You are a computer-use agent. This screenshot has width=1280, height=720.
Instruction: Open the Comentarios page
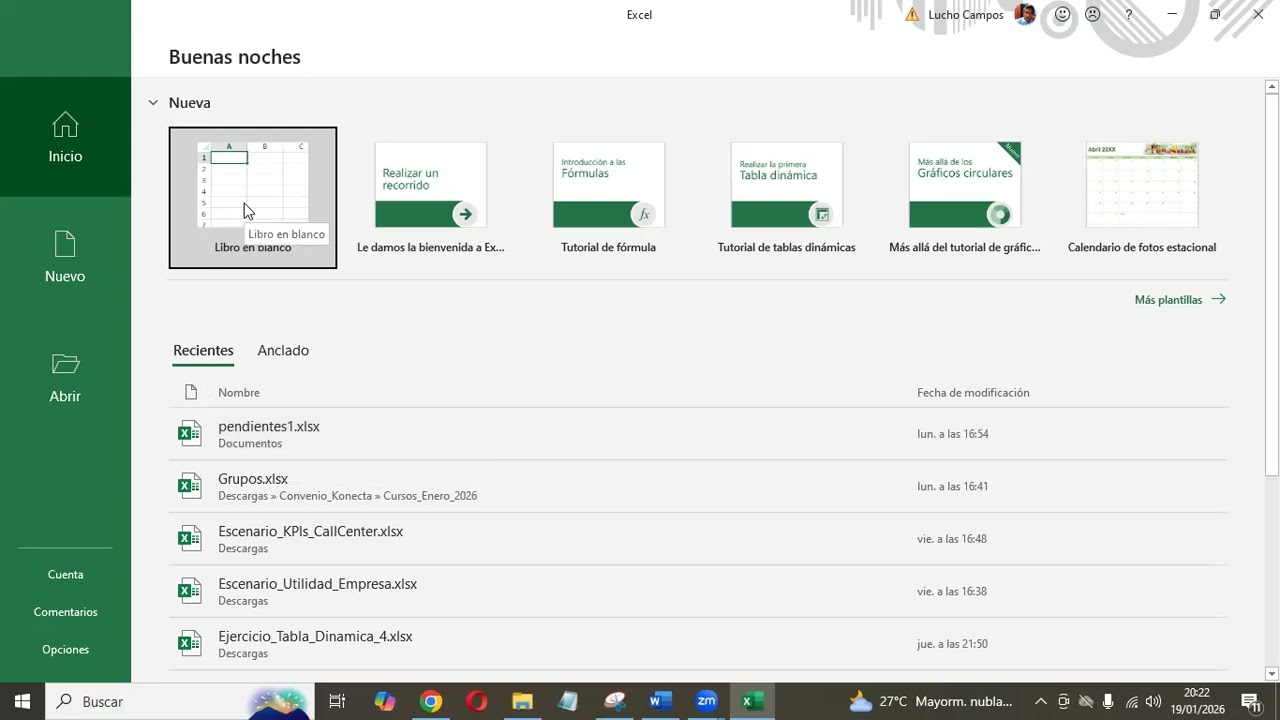65,612
